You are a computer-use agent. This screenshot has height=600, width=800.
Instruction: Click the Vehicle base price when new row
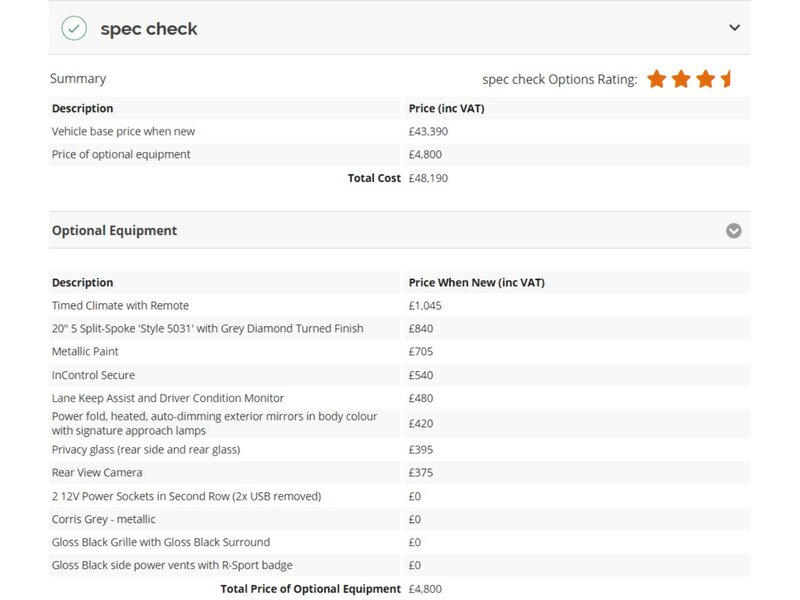pyautogui.click(x=399, y=131)
